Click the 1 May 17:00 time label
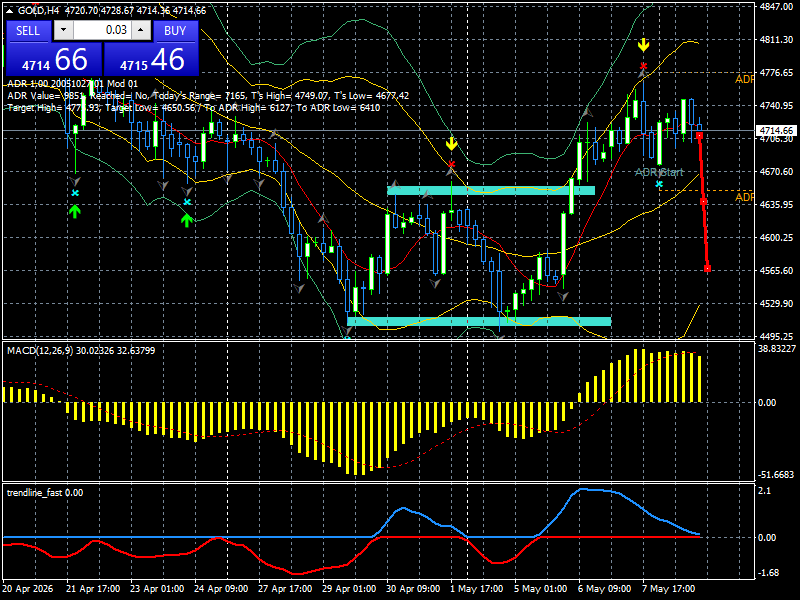 pyautogui.click(x=476, y=589)
